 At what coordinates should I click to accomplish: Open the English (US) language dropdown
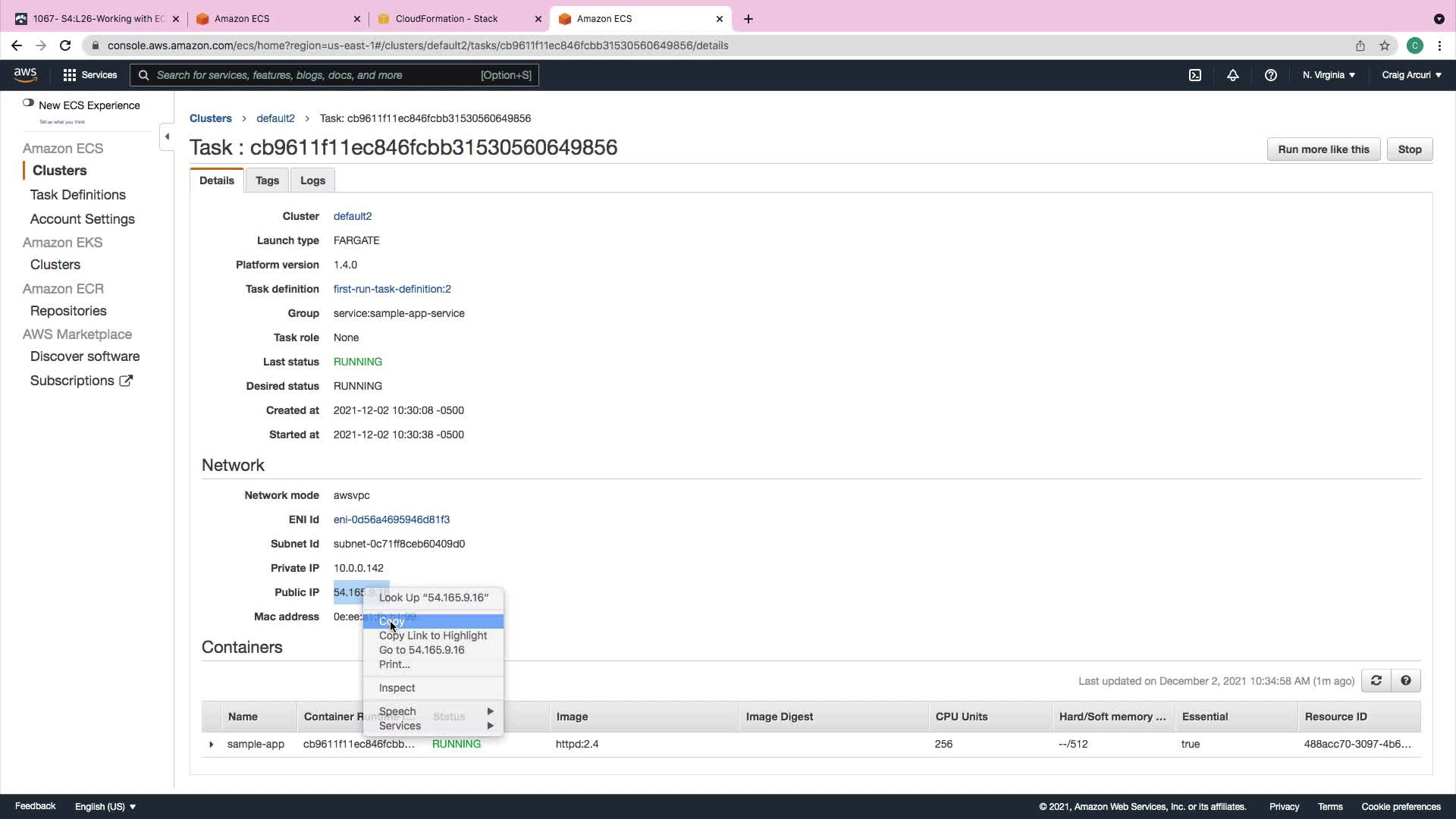click(105, 807)
